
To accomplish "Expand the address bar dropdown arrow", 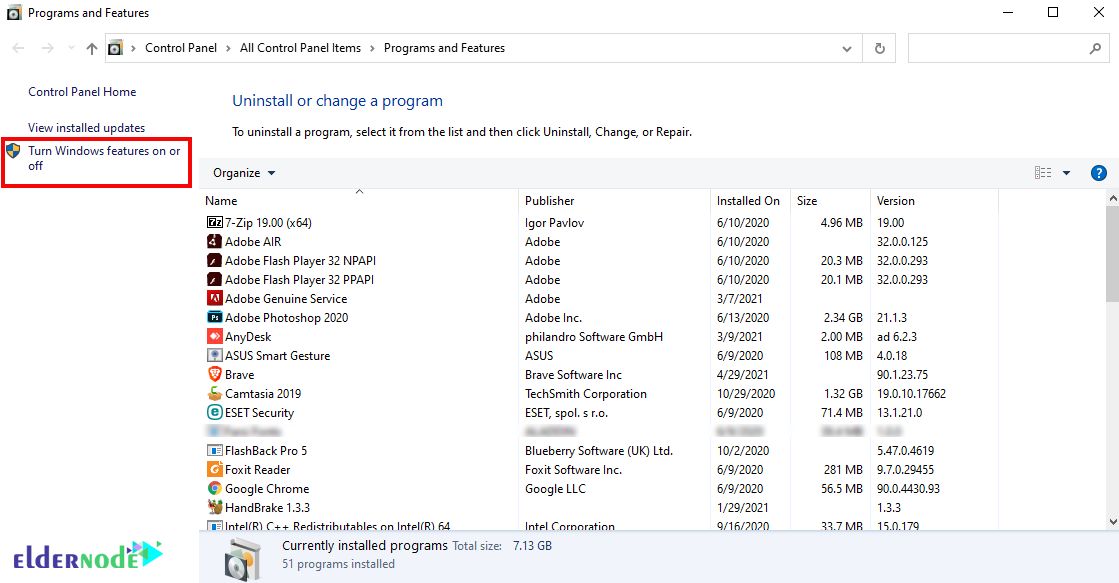I will coord(846,47).
